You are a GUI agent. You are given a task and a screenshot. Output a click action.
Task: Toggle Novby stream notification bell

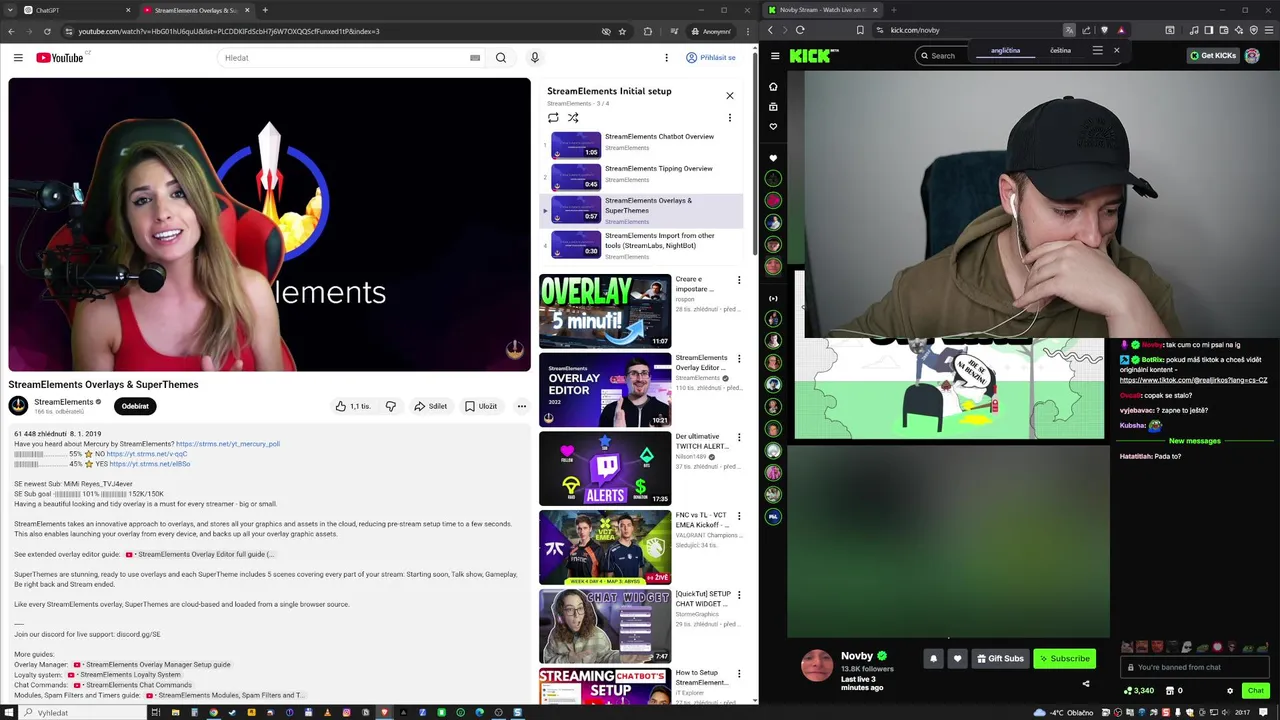(x=933, y=658)
